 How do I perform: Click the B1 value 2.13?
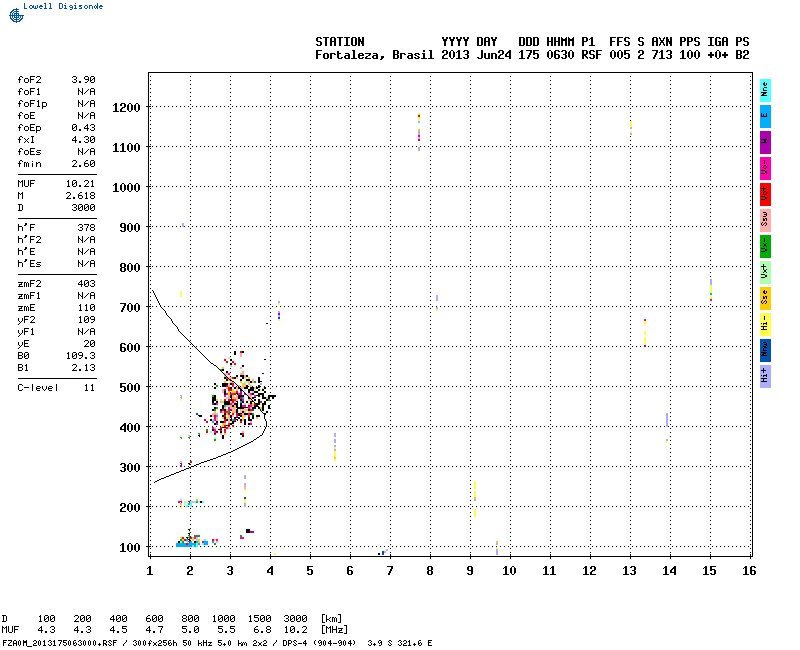83,368
